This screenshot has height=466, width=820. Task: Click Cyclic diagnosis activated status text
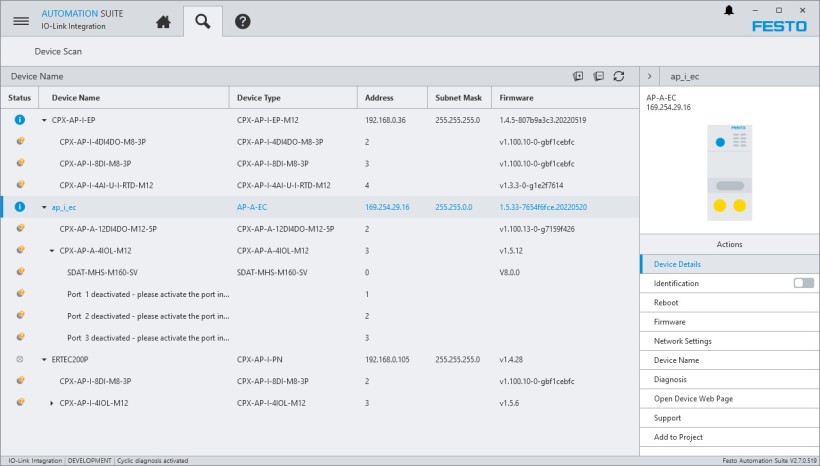(x=153, y=461)
